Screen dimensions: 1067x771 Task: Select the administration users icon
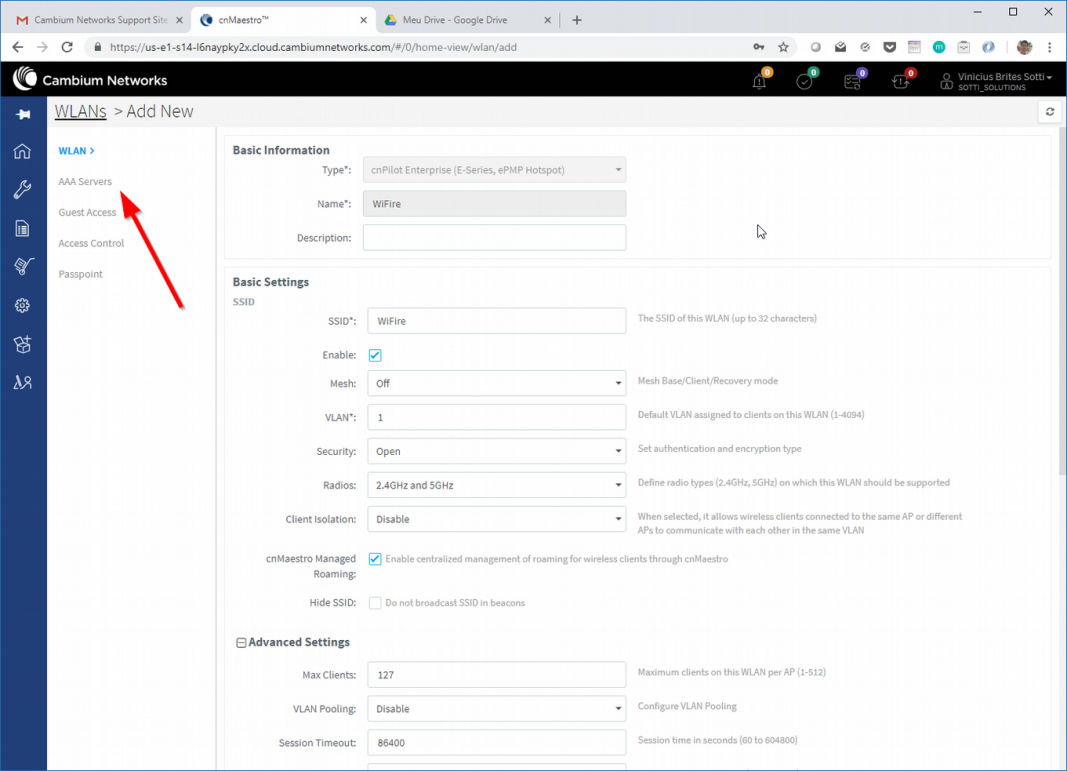(x=22, y=381)
